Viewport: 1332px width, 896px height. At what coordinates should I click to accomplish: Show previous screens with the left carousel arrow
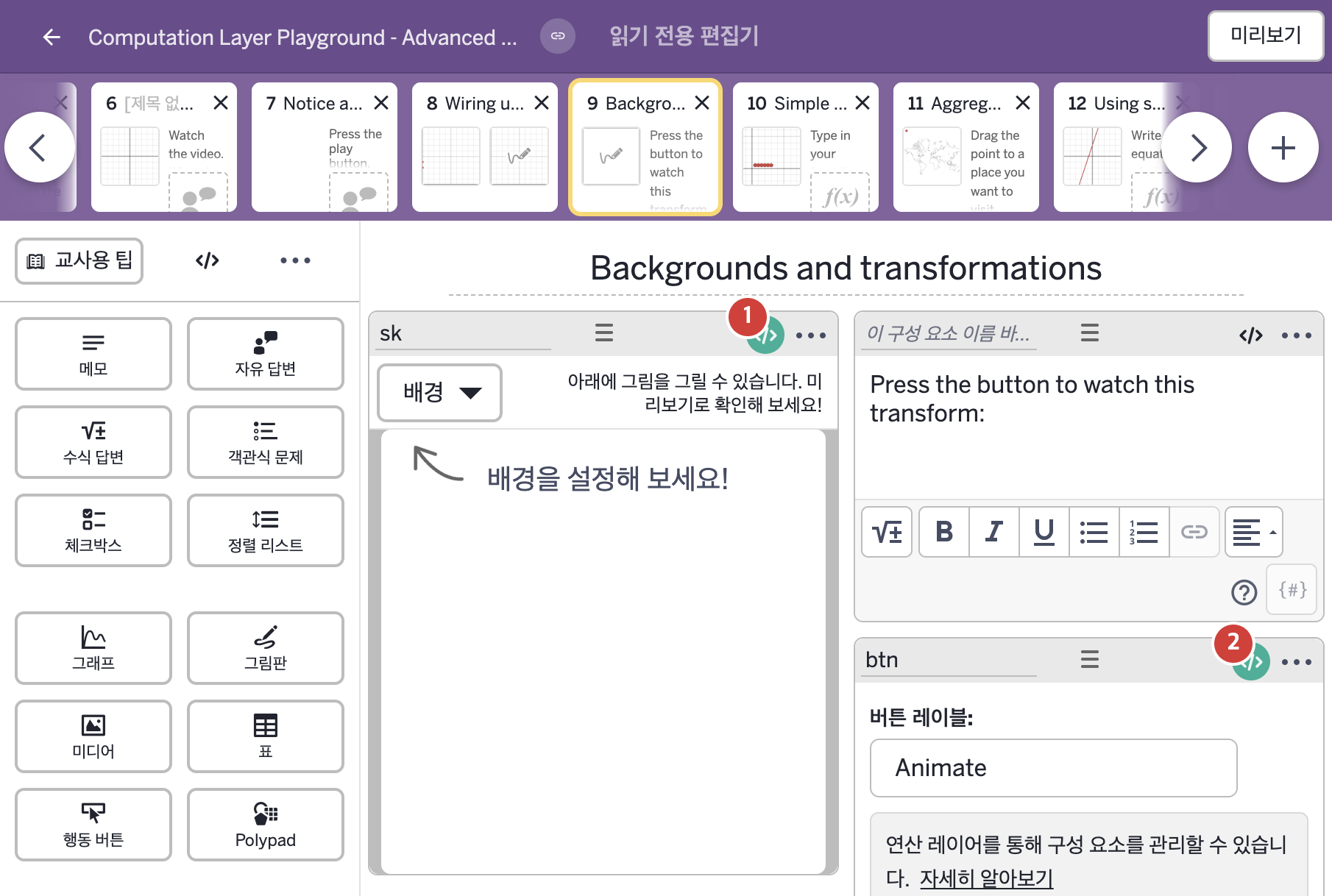(x=39, y=147)
